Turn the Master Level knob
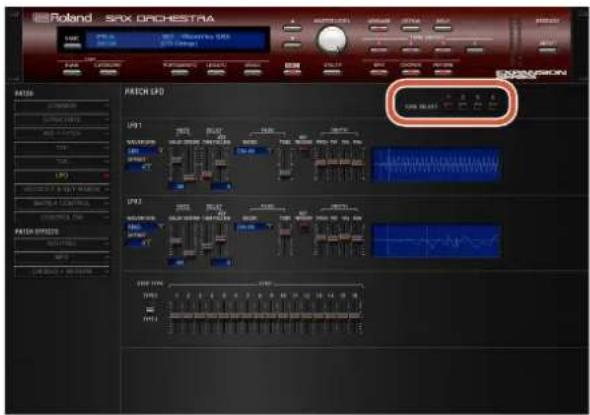 point(331,39)
